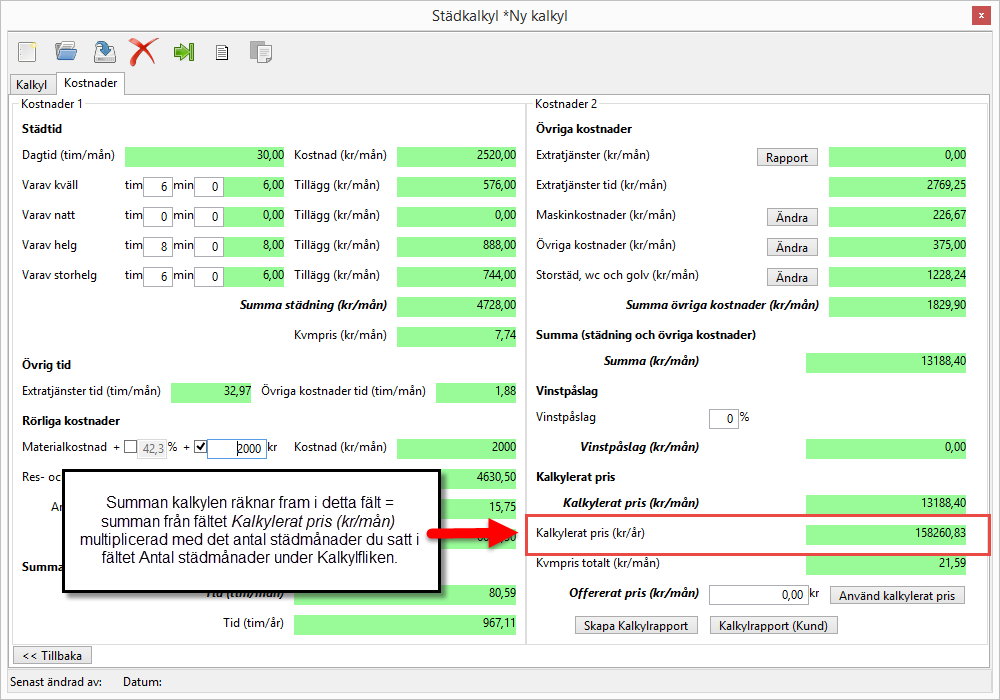Open a saved calculation via folder icon
The height and width of the screenshot is (700, 1000).
coord(66,52)
